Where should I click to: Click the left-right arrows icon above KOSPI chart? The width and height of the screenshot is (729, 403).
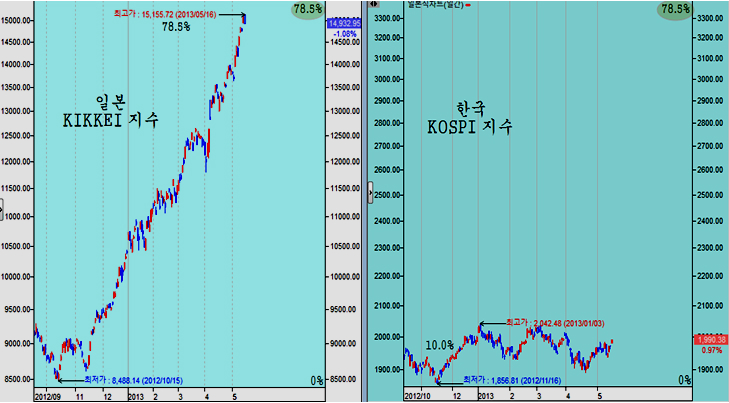(x=374, y=4)
